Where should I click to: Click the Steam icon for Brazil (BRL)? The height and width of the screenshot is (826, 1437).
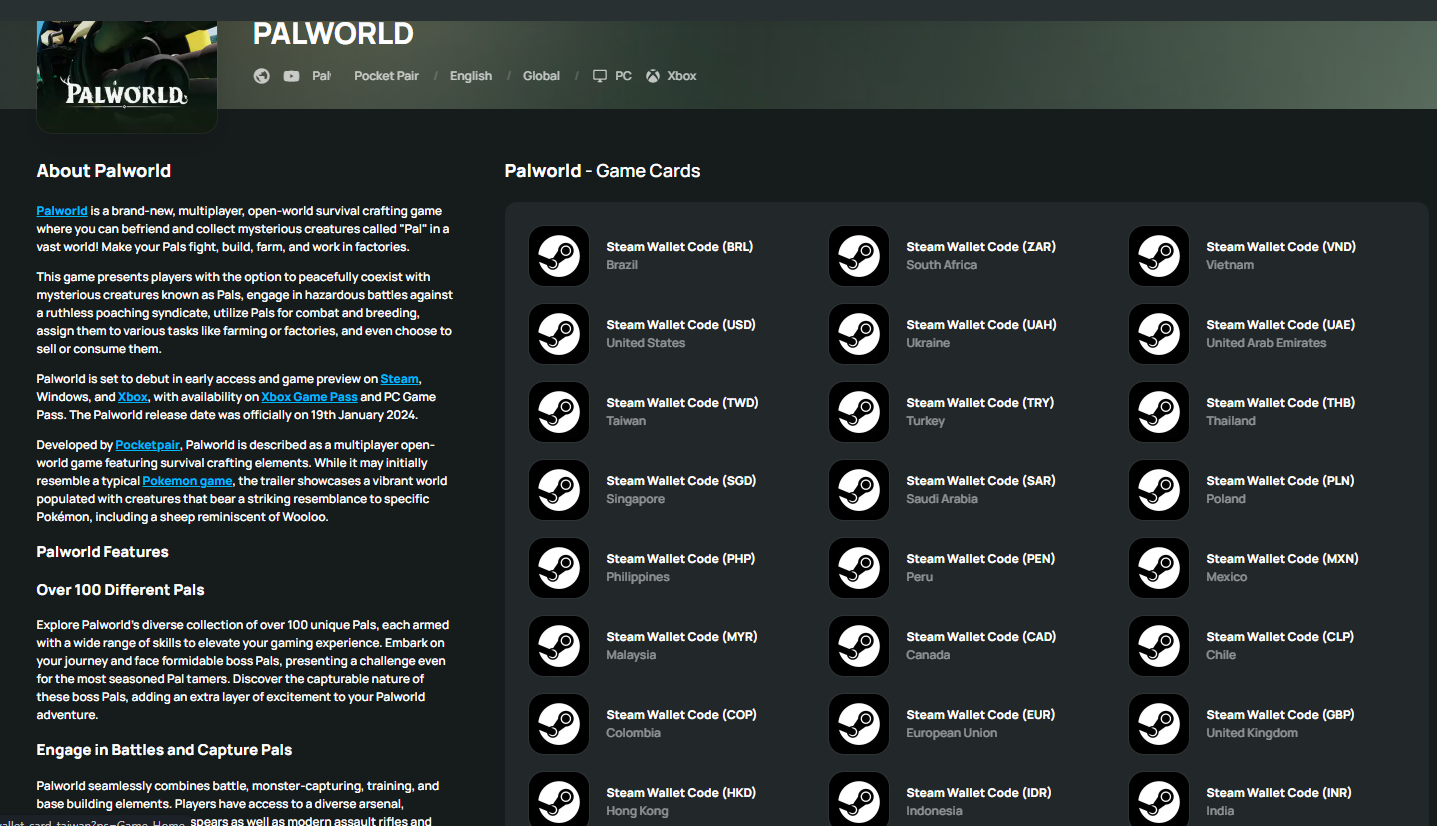click(x=559, y=256)
